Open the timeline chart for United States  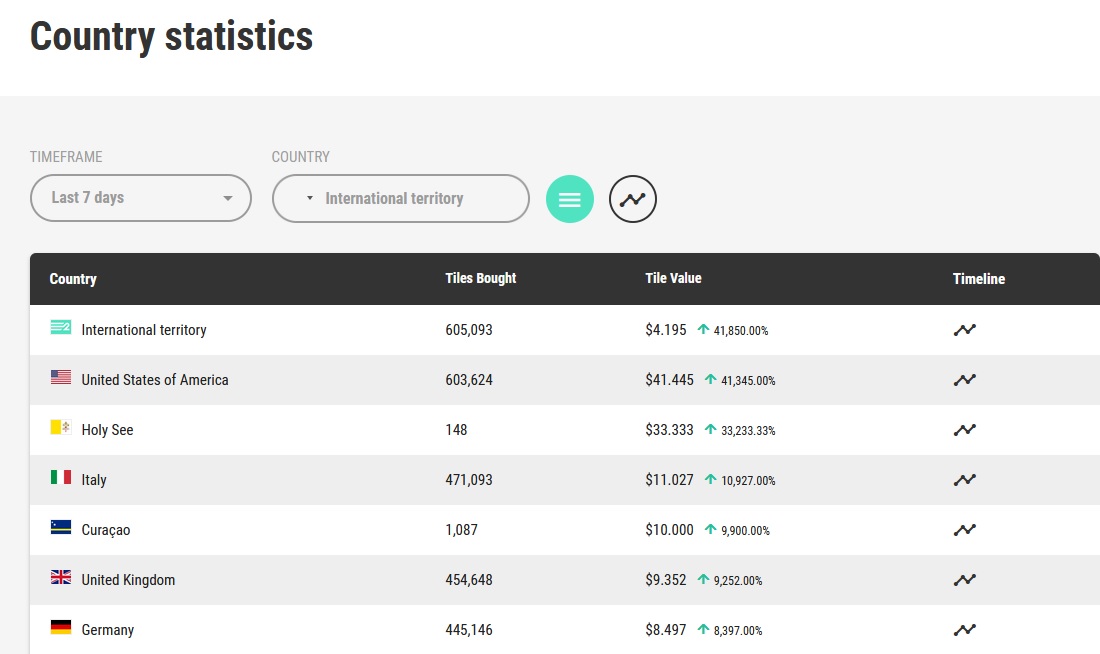point(965,380)
